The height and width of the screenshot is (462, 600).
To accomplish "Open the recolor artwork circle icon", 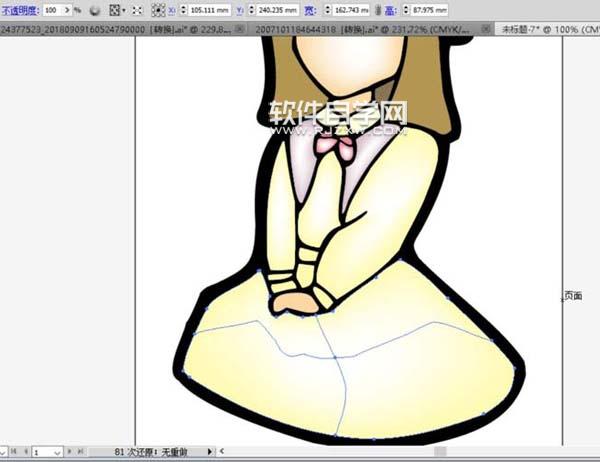I will click(95, 11).
